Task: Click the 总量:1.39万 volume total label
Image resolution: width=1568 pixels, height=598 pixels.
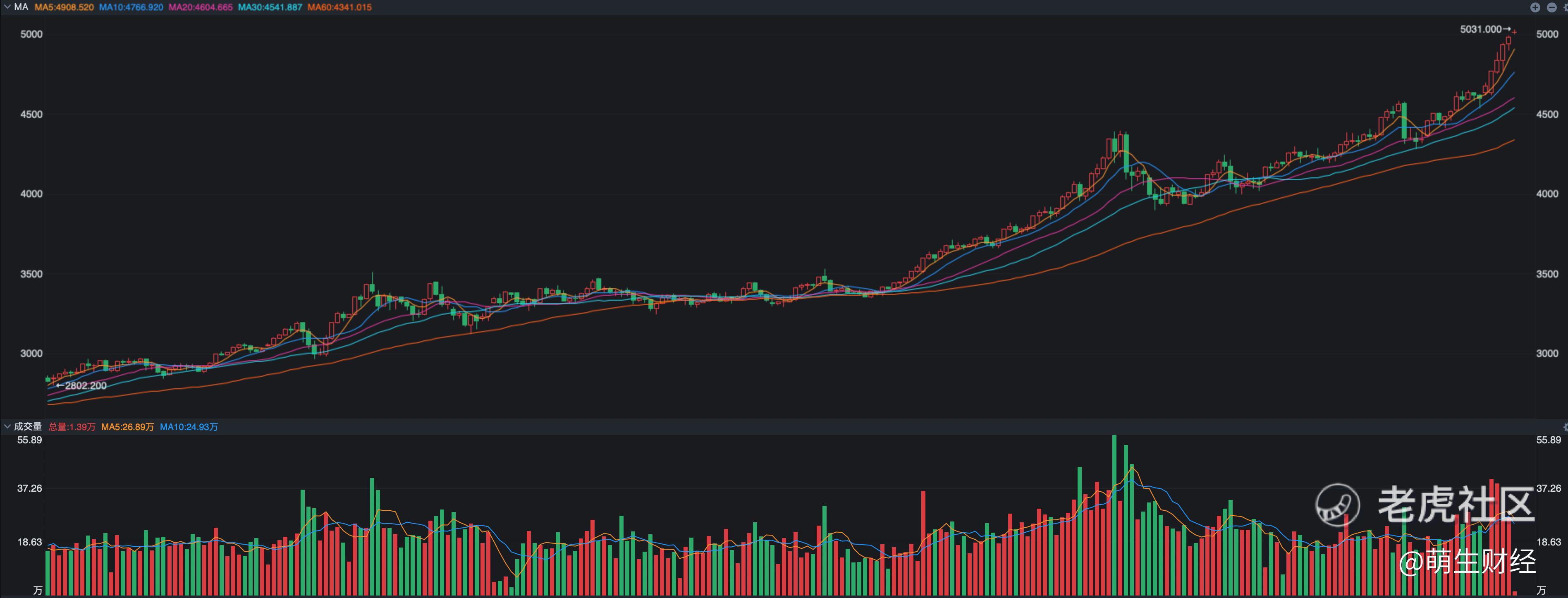Action: coord(72,427)
